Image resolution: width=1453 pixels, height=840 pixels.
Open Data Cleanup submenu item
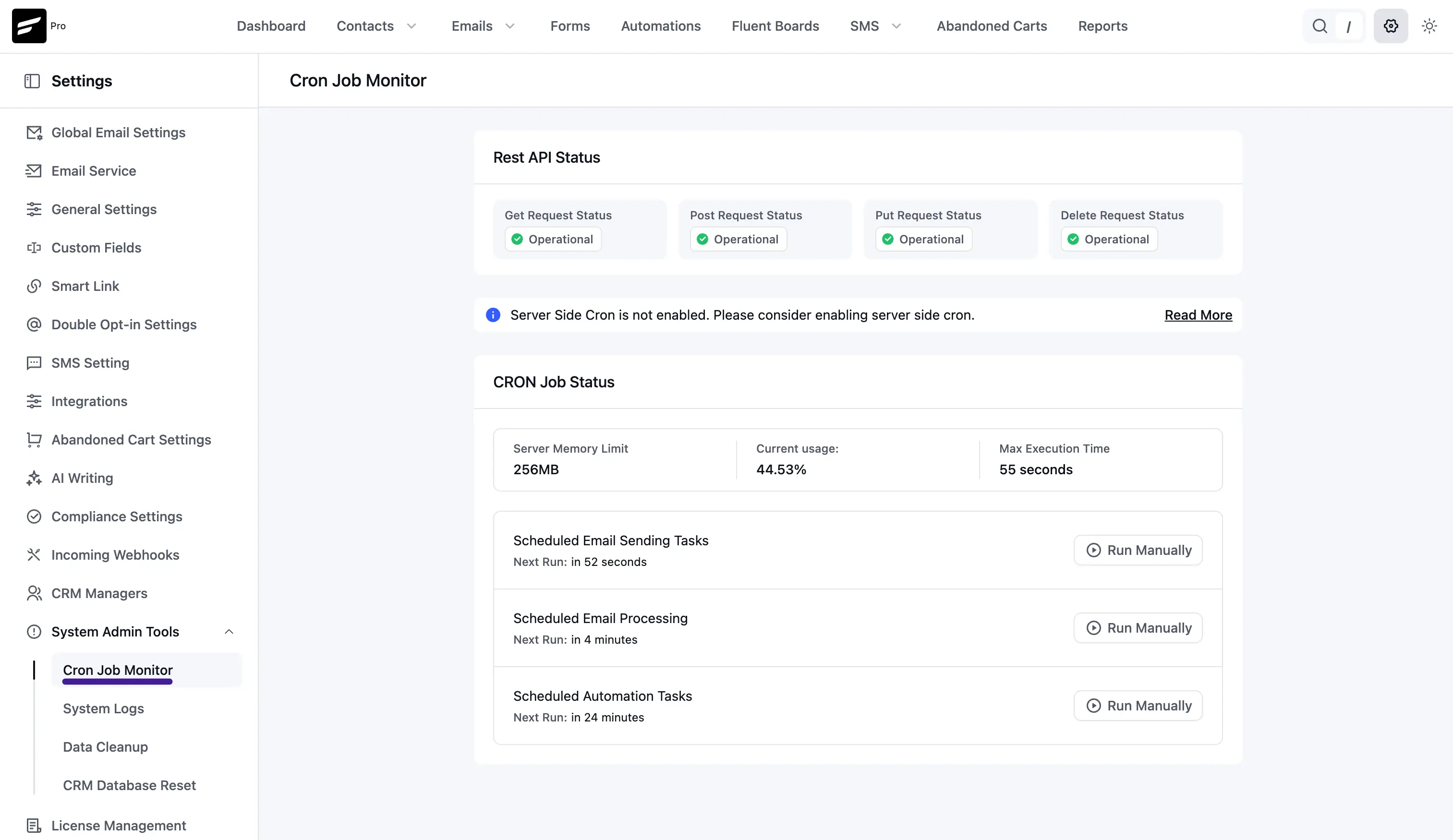point(106,747)
